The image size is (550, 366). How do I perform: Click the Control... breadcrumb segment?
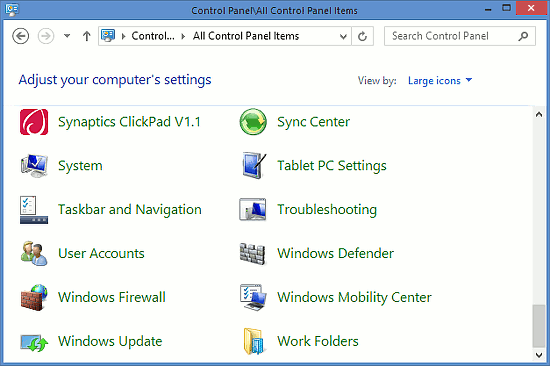[153, 36]
